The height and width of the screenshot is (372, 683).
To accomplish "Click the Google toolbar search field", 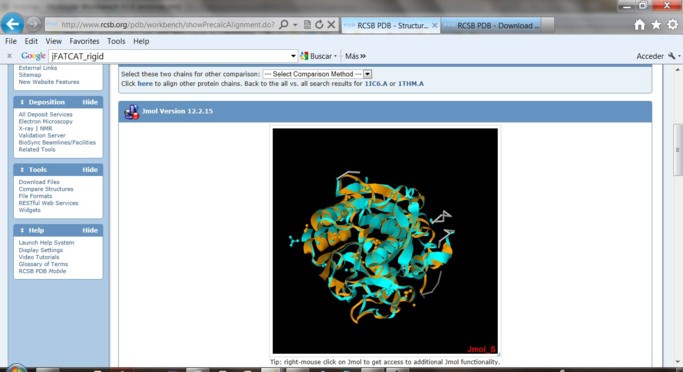I will click(x=170, y=56).
